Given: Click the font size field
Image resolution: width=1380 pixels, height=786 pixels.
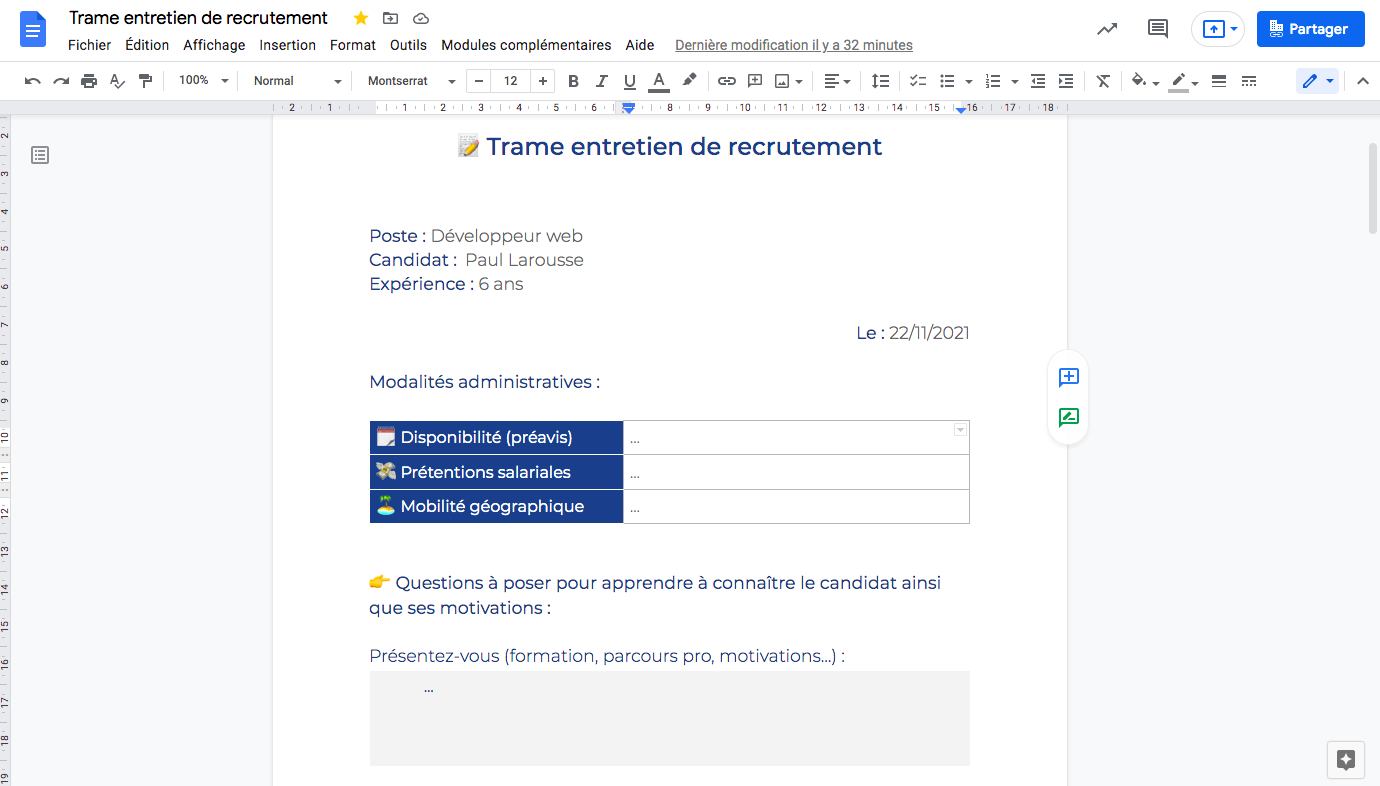Looking at the screenshot, I should [511, 81].
